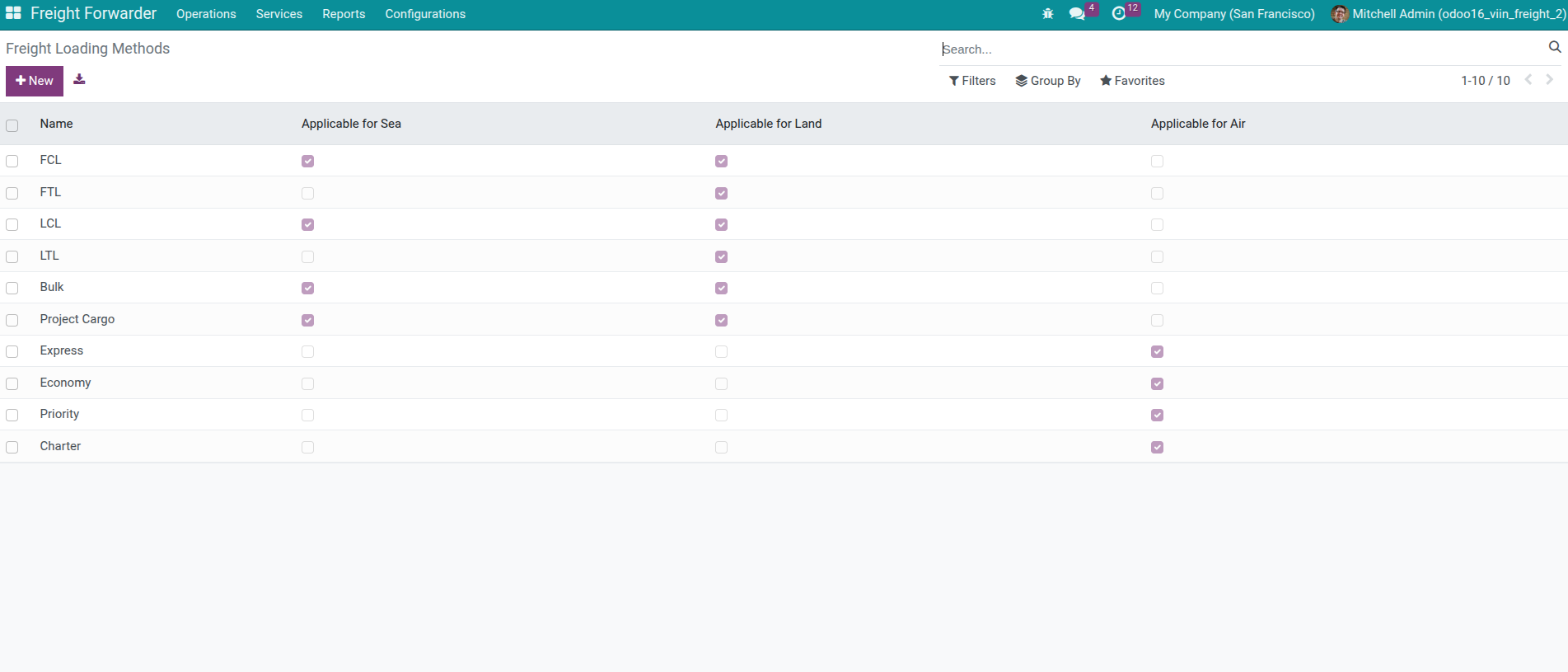The width and height of the screenshot is (1568, 672).
Task: Open the activities clock icon
Action: [1118, 14]
